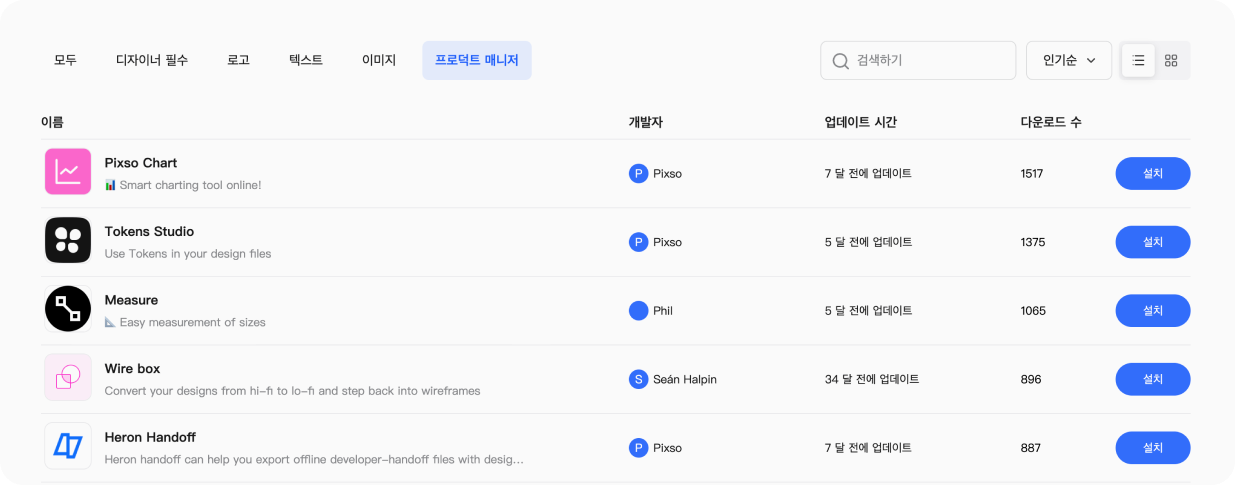Install the Heron Handoff plugin
Screen dimensions: 1235x485
(1152, 448)
